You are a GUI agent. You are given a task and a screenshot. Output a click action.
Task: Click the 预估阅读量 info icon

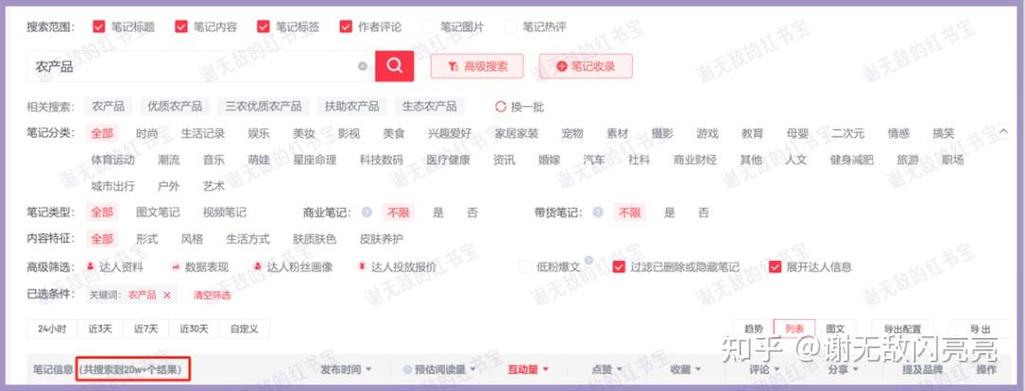coord(408,369)
